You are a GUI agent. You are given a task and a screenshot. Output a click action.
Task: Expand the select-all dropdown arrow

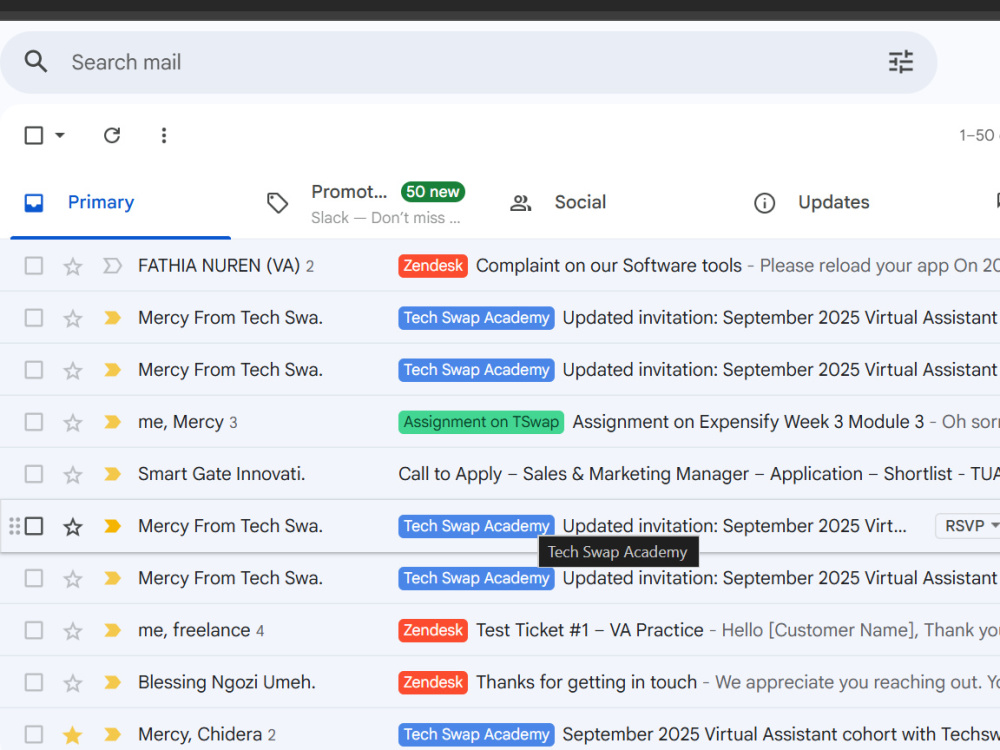click(60, 135)
